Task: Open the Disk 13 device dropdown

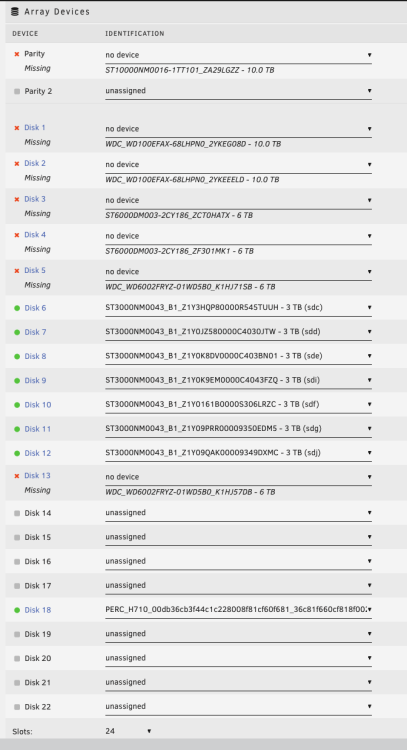Action: tap(239, 477)
